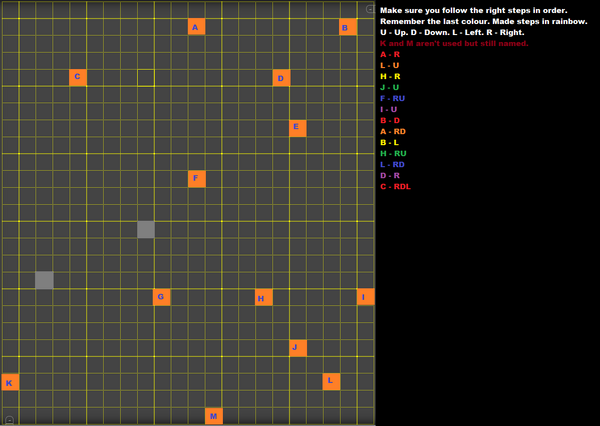
Task: Click the purple step text 'I - U'
Action: (388, 109)
